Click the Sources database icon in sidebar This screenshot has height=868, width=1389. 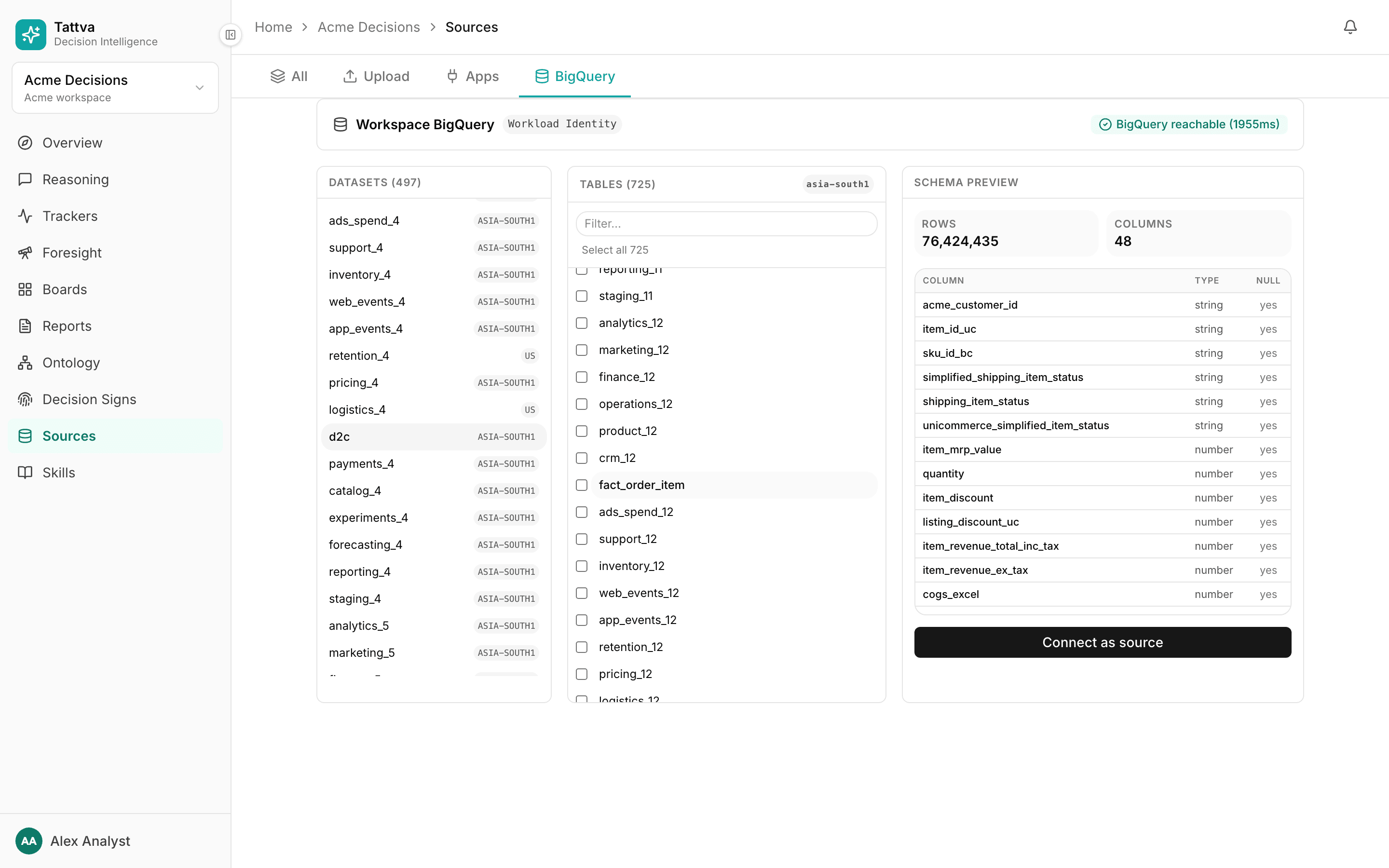25,436
